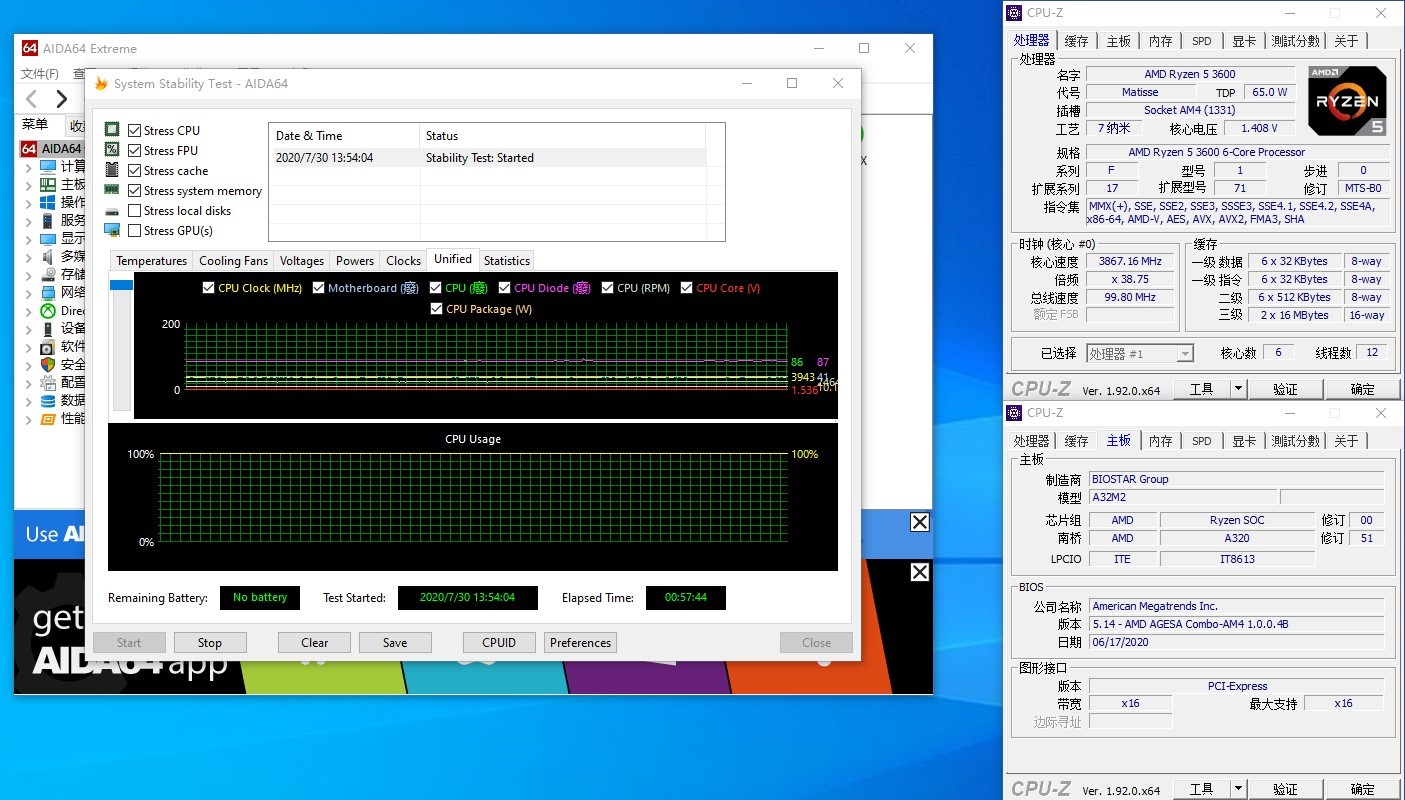Click the software disc icon in AIDA64 tree

(x=48, y=346)
